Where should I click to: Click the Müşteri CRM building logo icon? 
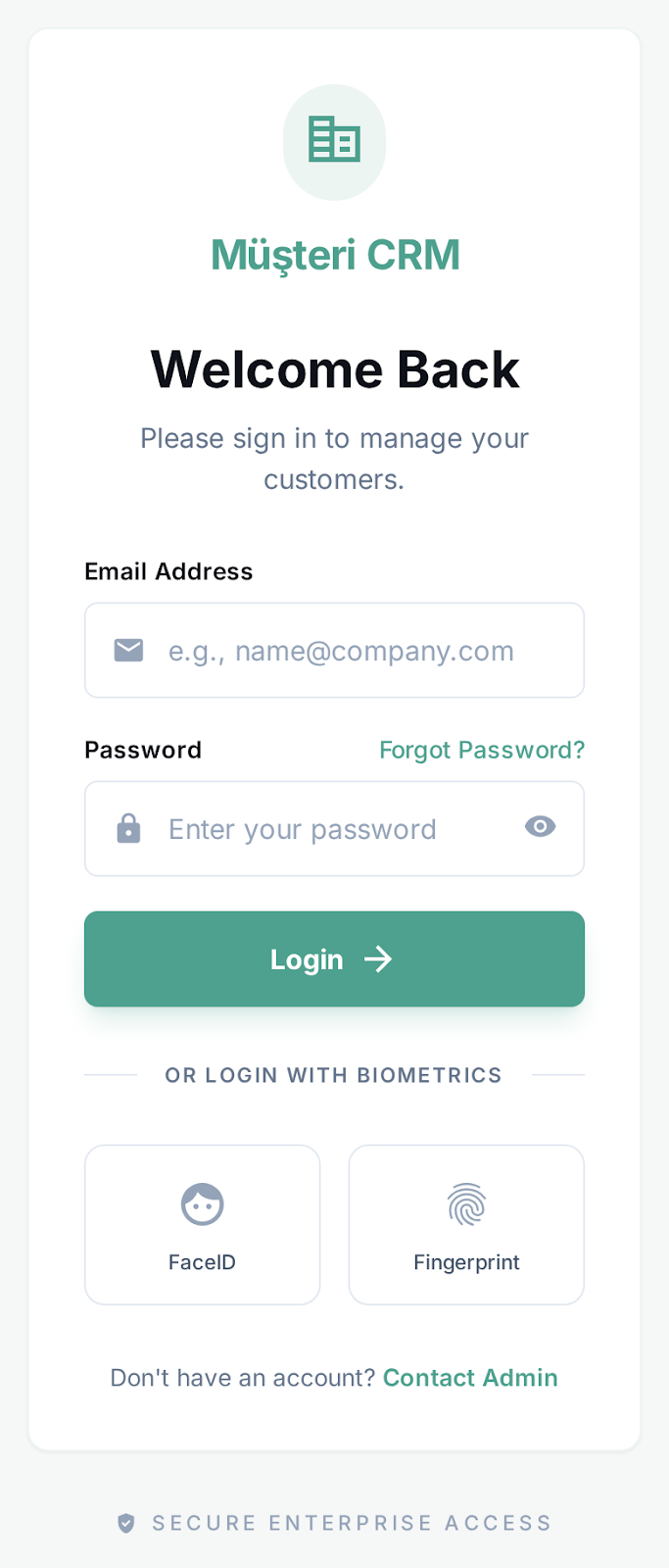click(334, 141)
